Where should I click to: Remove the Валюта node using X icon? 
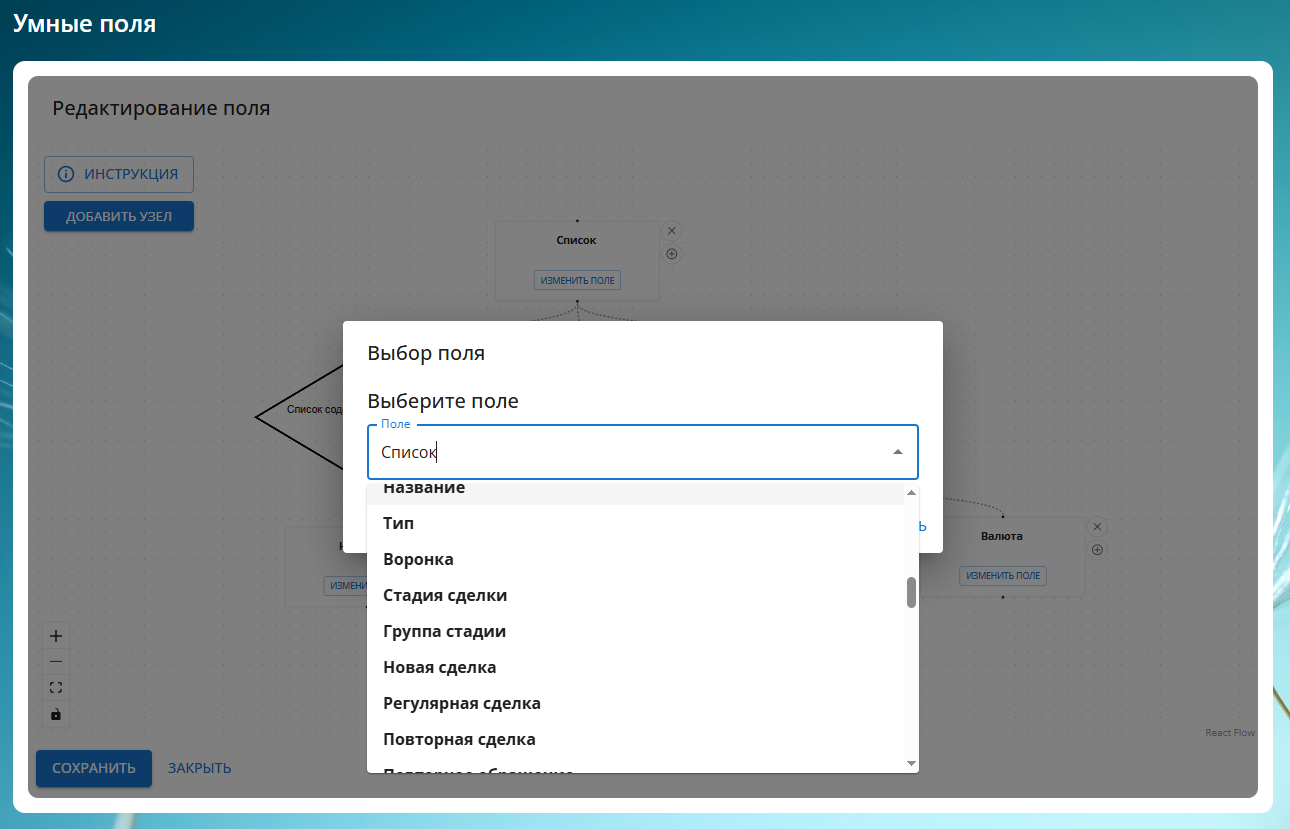(x=1097, y=526)
